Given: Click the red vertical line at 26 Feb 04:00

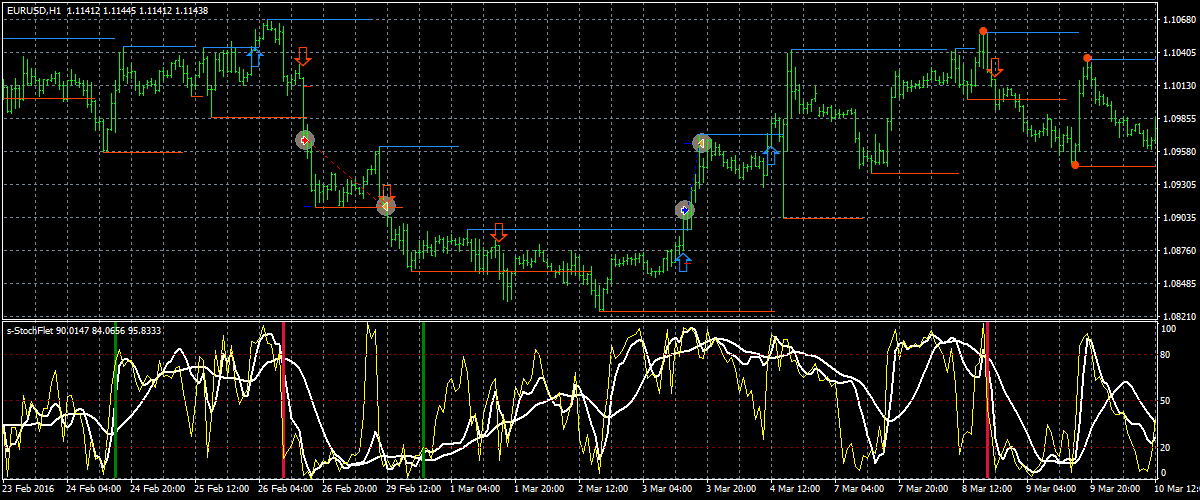Looking at the screenshot, I should pyautogui.click(x=283, y=400).
